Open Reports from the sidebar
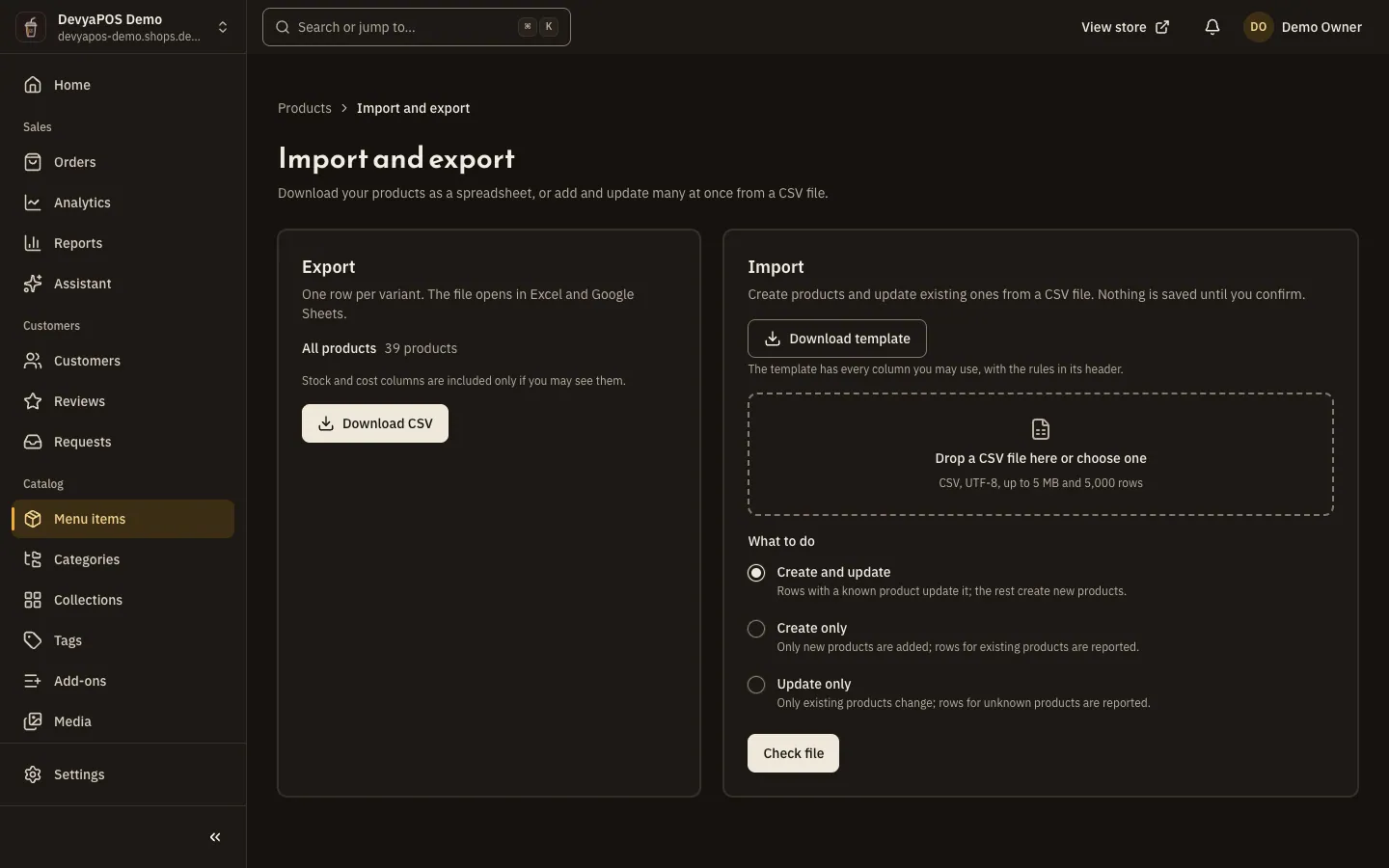1389x868 pixels. click(x=123, y=243)
